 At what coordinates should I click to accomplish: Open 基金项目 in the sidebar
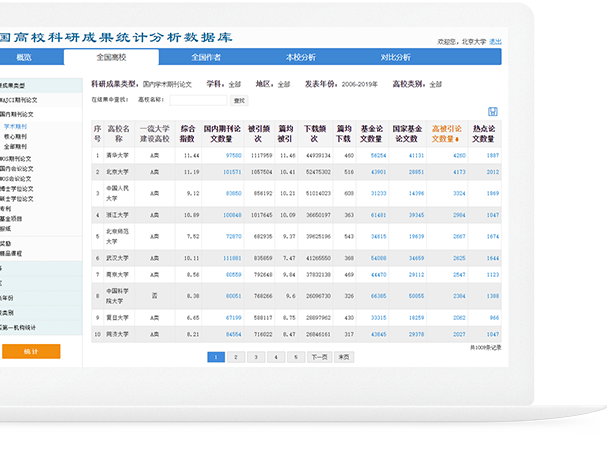click(11, 219)
